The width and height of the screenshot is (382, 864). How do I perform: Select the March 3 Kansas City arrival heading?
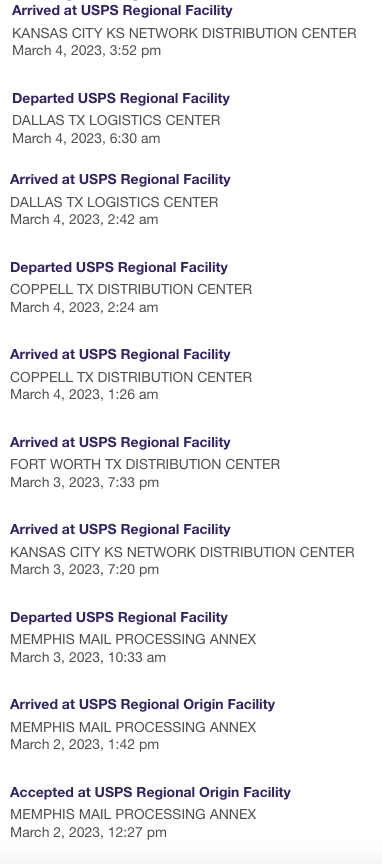120,530
